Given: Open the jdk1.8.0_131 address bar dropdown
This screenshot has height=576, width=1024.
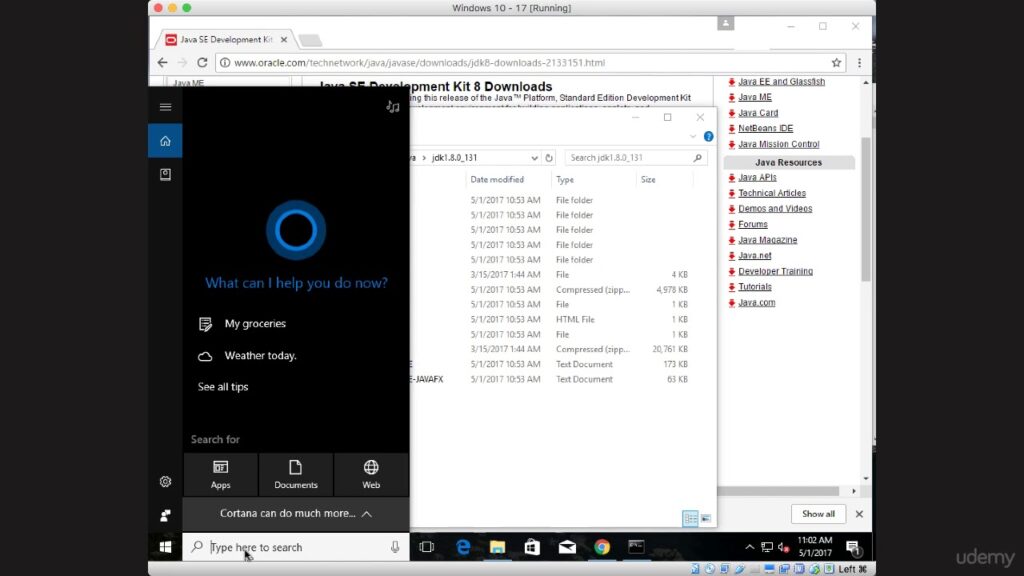Looking at the screenshot, I should click(534, 158).
